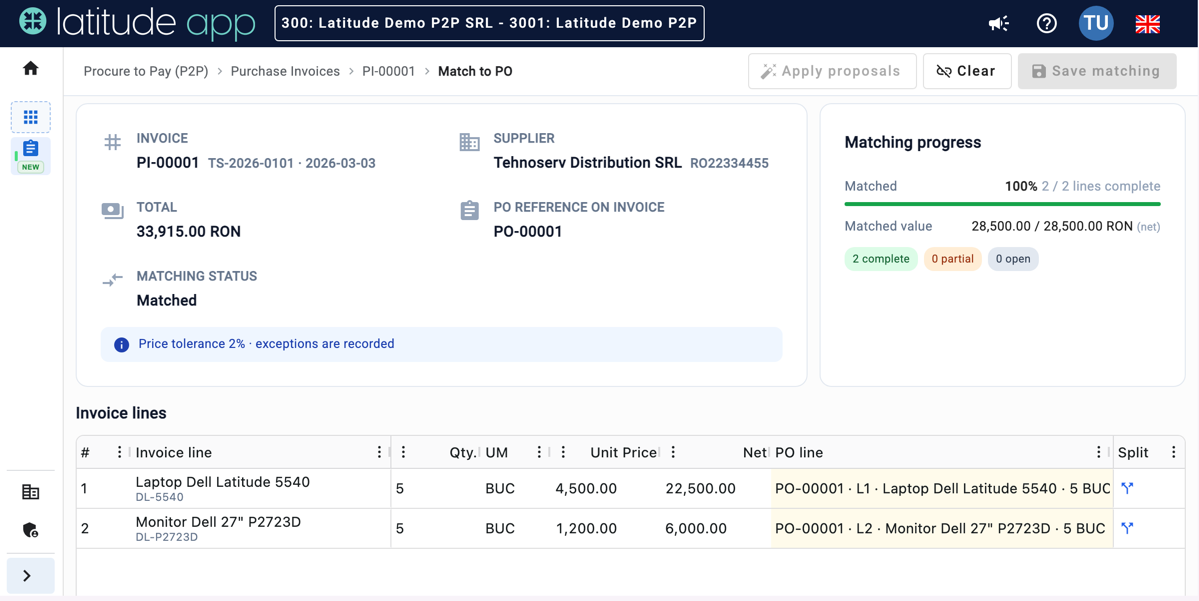This screenshot has width=1199, height=601.
Task: Go to Procure to Pay (P2P) breadcrumb
Action: [x=146, y=71]
